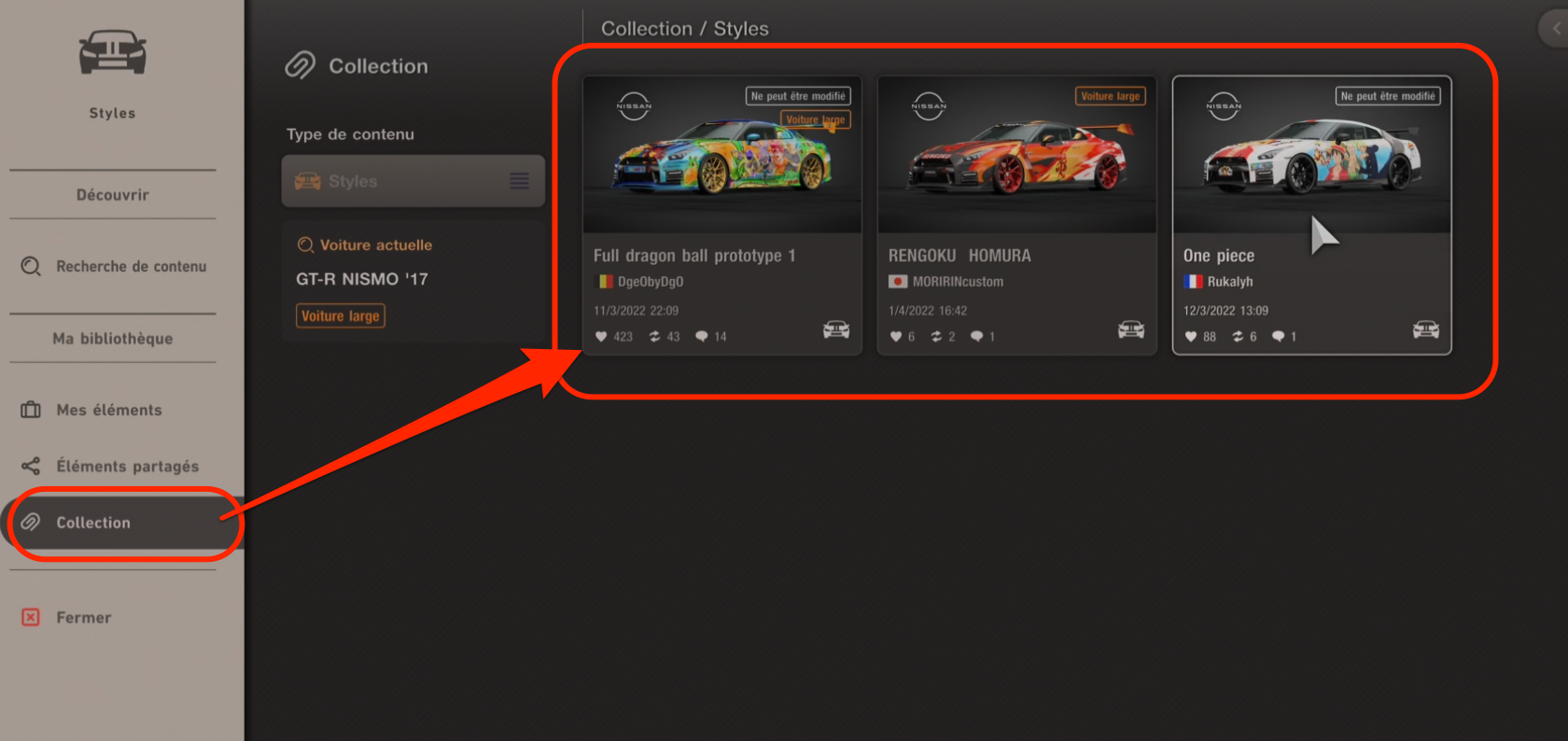The height and width of the screenshot is (741, 1568).
Task: Click the Fermer close option
Action: [x=83, y=618]
